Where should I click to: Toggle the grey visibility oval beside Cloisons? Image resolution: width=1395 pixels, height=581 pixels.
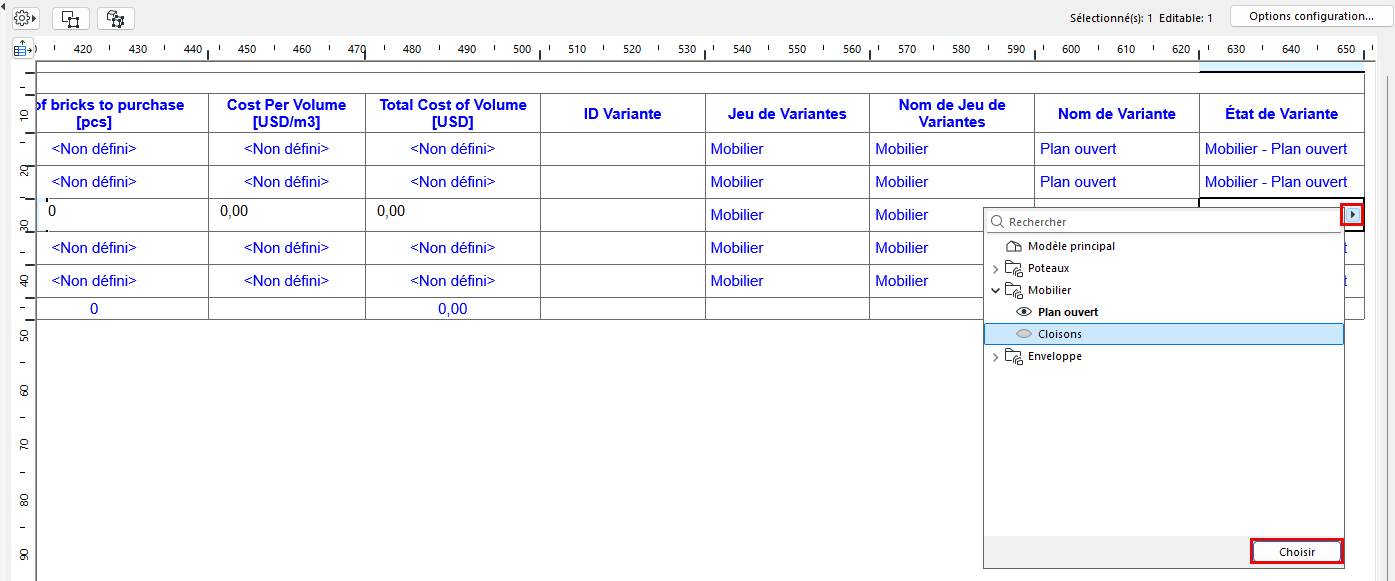coord(1023,334)
